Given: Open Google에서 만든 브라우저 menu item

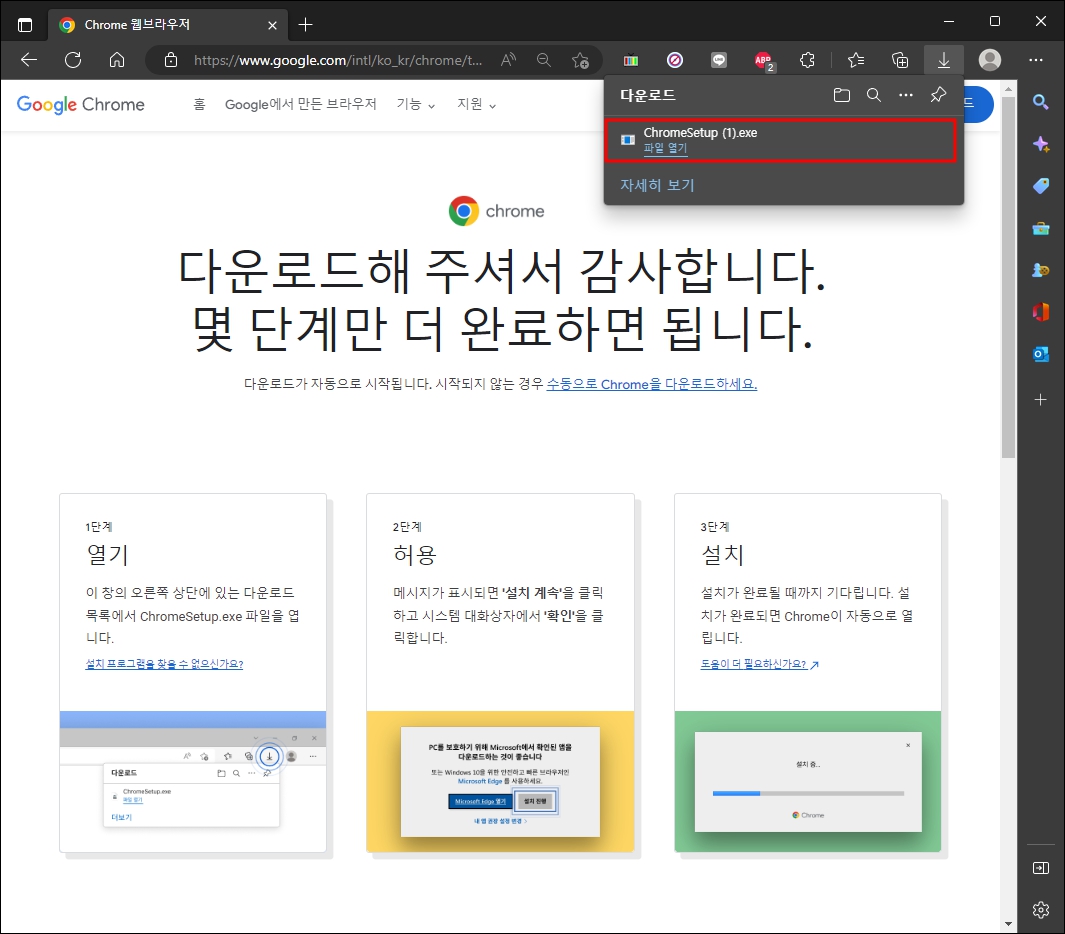Looking at the screenshot, I should click(300, 104).
